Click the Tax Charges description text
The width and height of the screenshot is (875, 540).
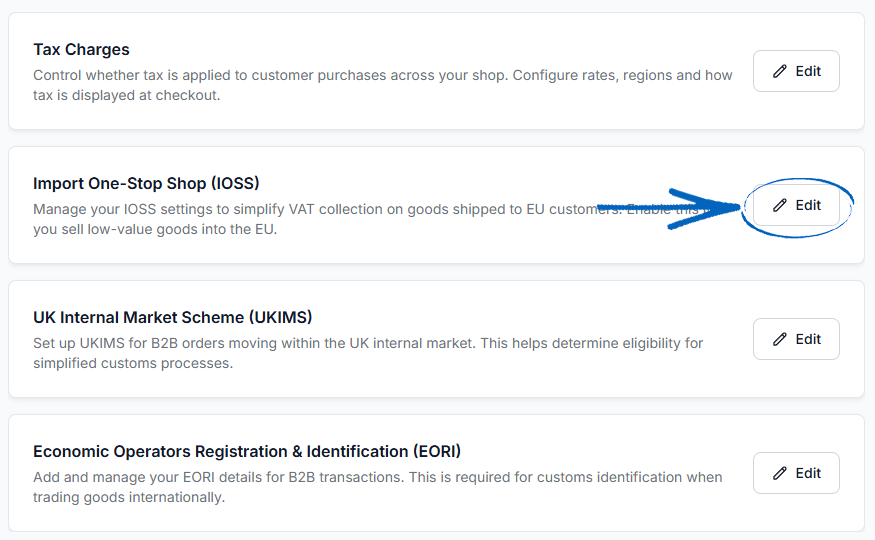[382, 85]
